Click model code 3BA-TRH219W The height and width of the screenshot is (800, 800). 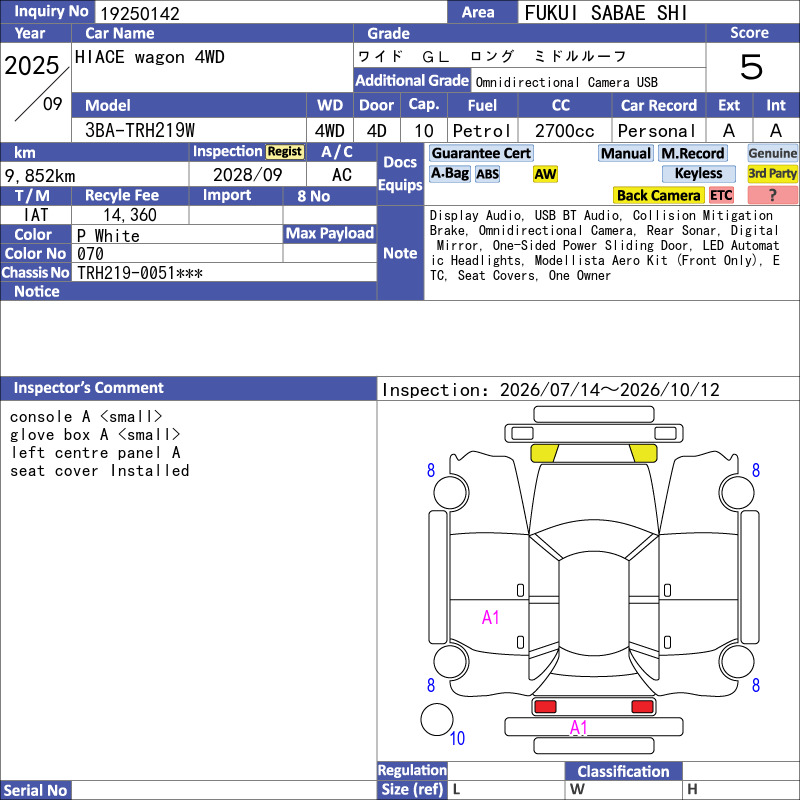click(x=140, y=130)
